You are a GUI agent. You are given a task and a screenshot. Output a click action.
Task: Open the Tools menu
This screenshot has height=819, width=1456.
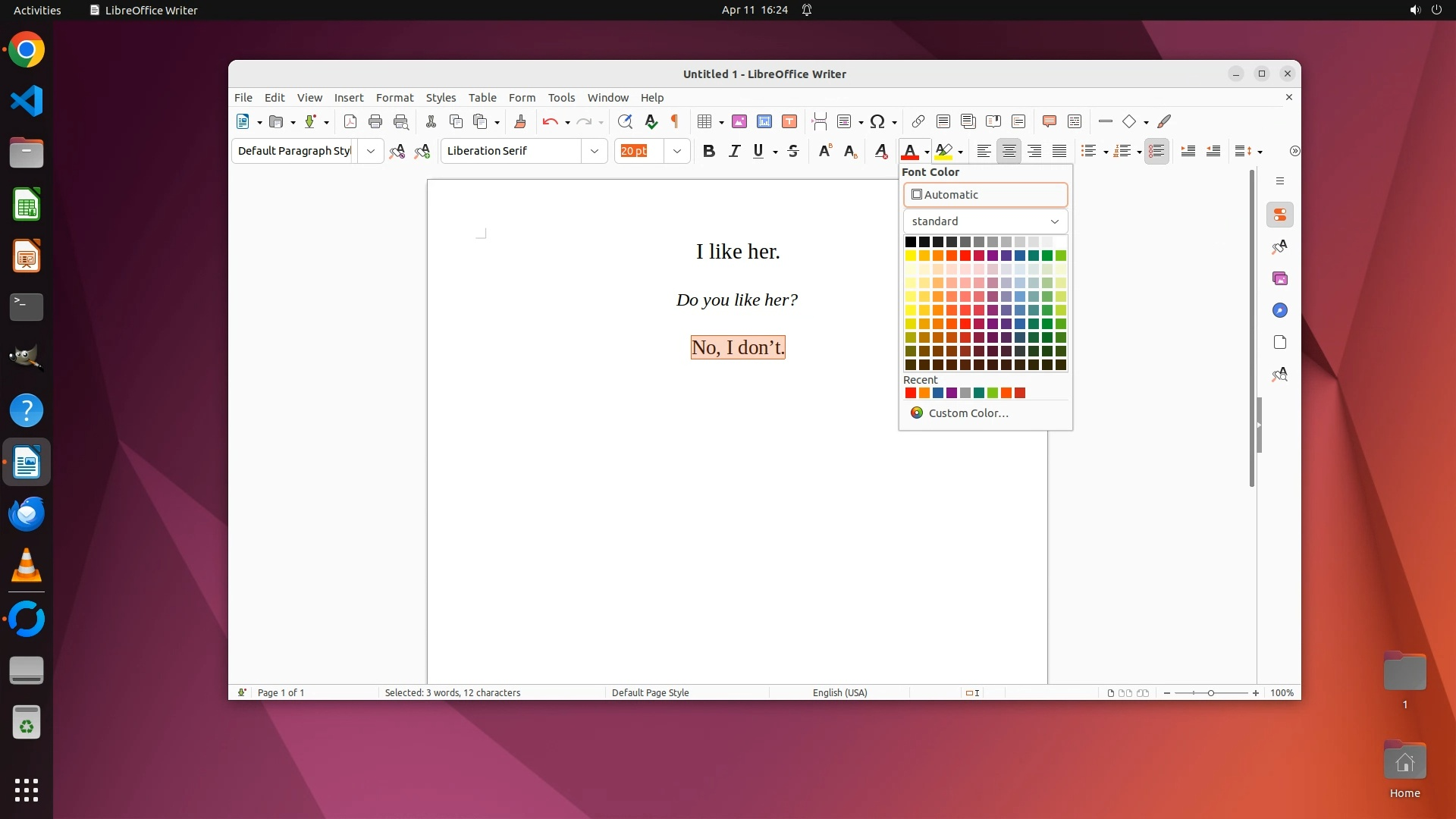(x=561, y=97)
